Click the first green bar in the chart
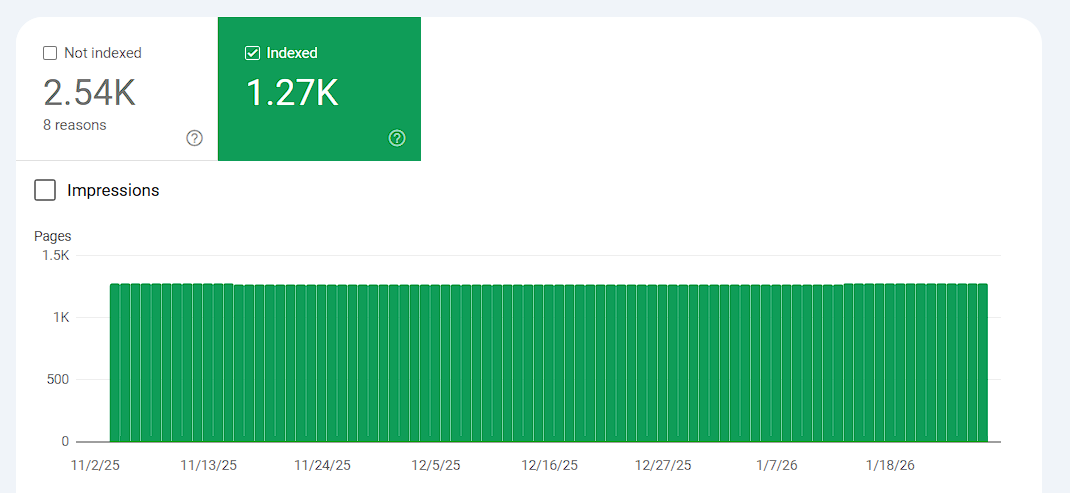 tap(115, 362)
